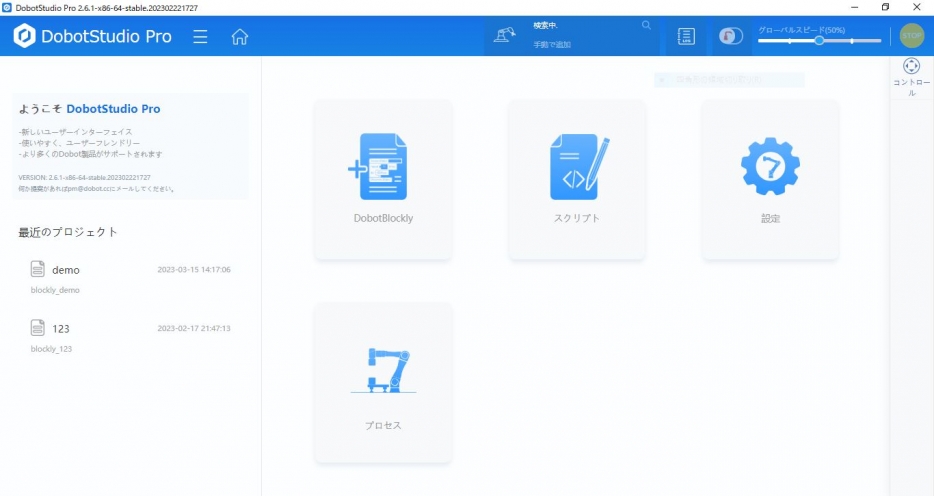The height and width of the screenshot is (496, 934).
Task: Click the 123 project file icon
Action: click(x=38, y=327)
